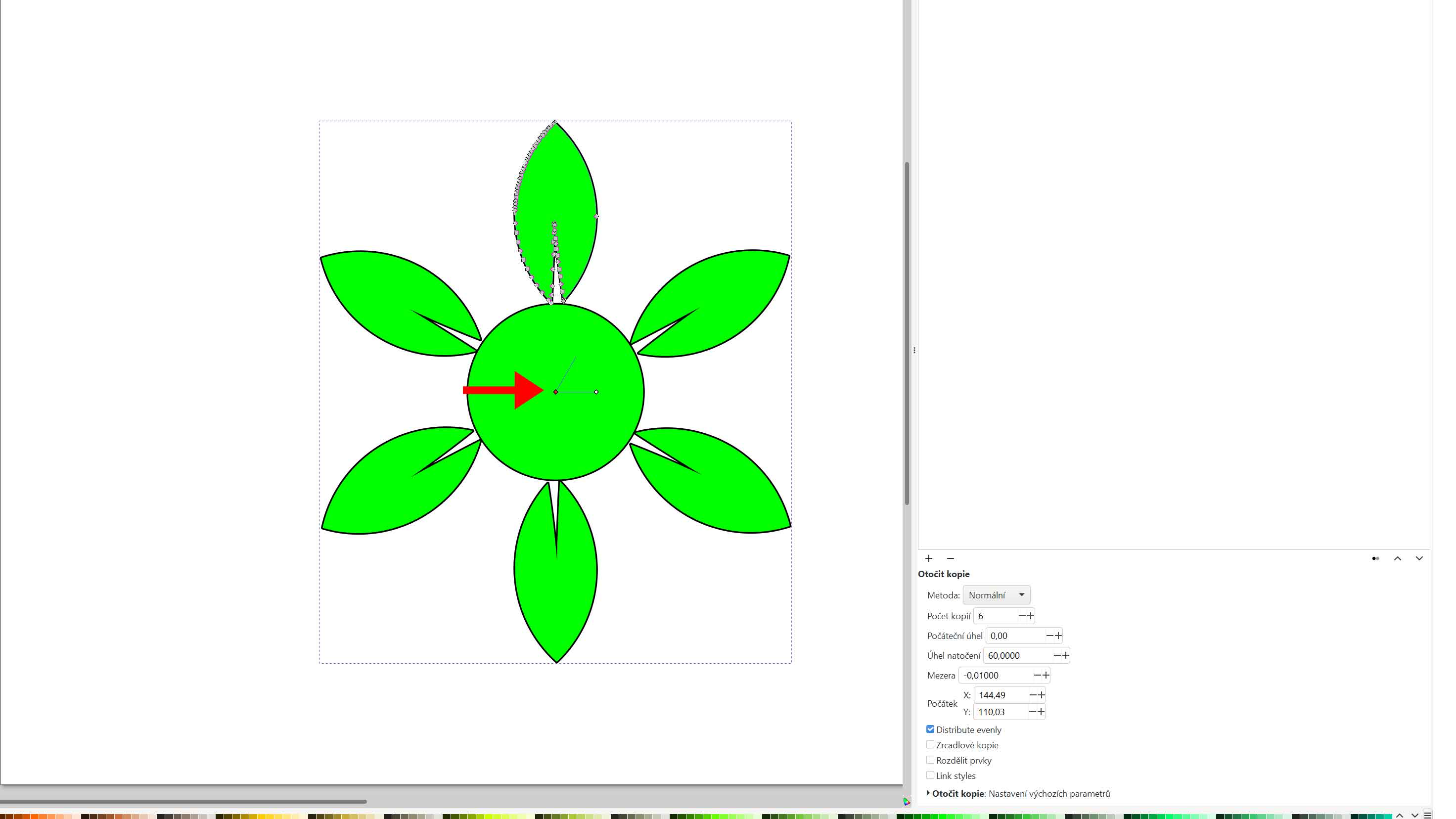This screenshot has width=1456, height=819.
Task: Open the Metoda Normální dropdown
Action: [996, 594]
